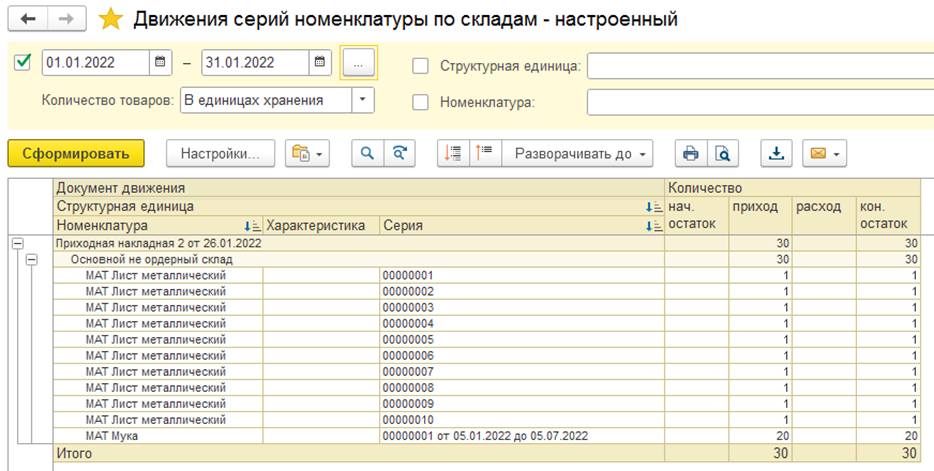Collapse the Основной не ордерный склад group
Screen dimensions: 934x471
click(32, 260)
